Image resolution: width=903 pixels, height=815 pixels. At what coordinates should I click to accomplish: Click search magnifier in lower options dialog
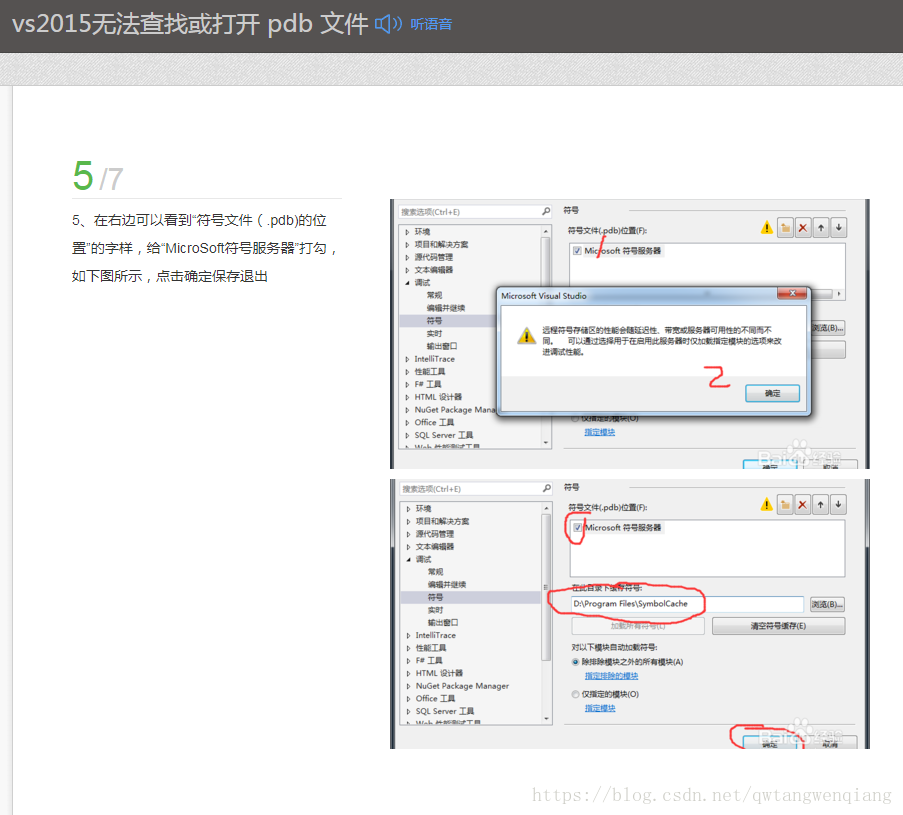point(547,488)
